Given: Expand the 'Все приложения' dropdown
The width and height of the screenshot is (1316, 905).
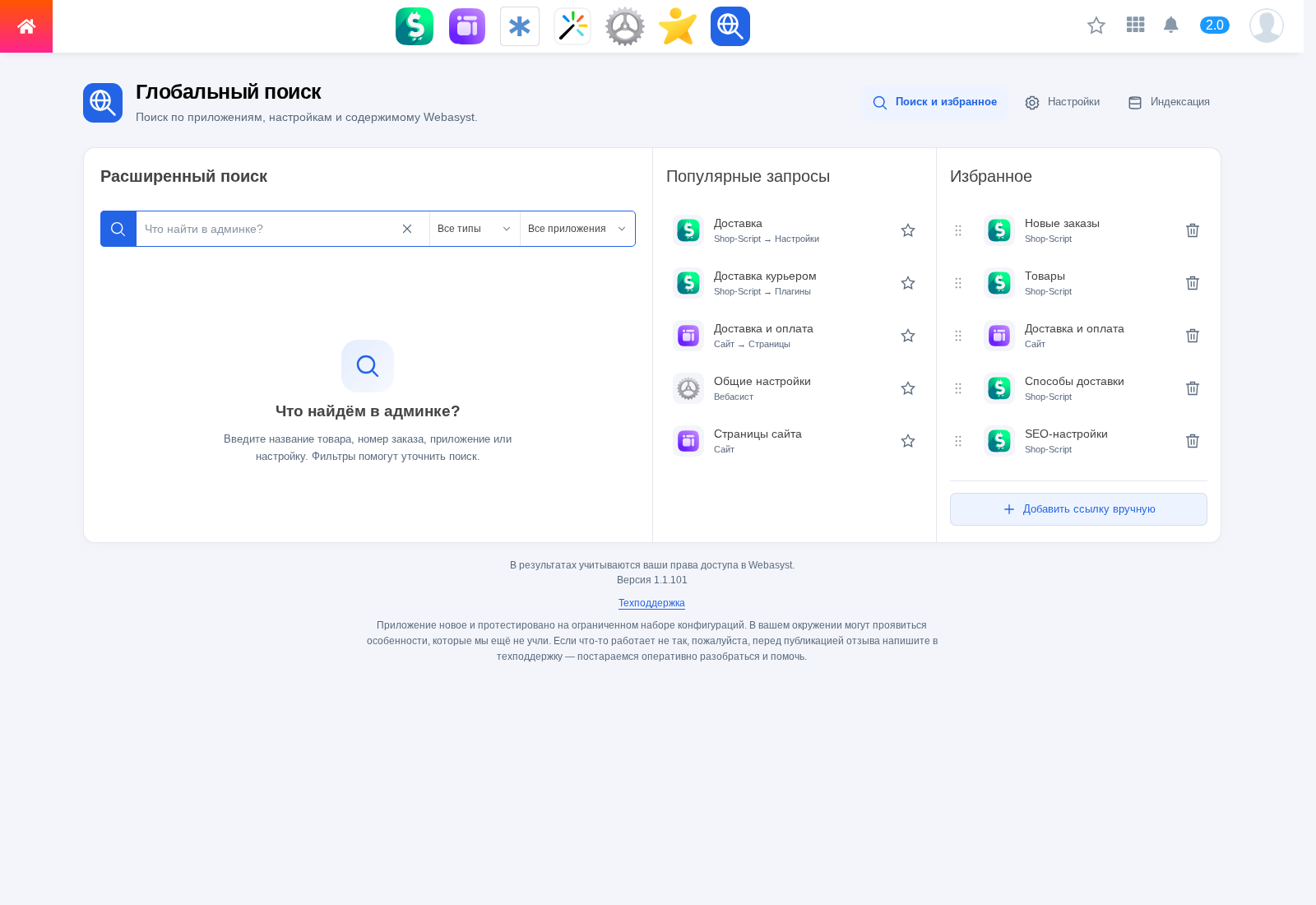Looking at the screenshot, I should coord(577,229).
